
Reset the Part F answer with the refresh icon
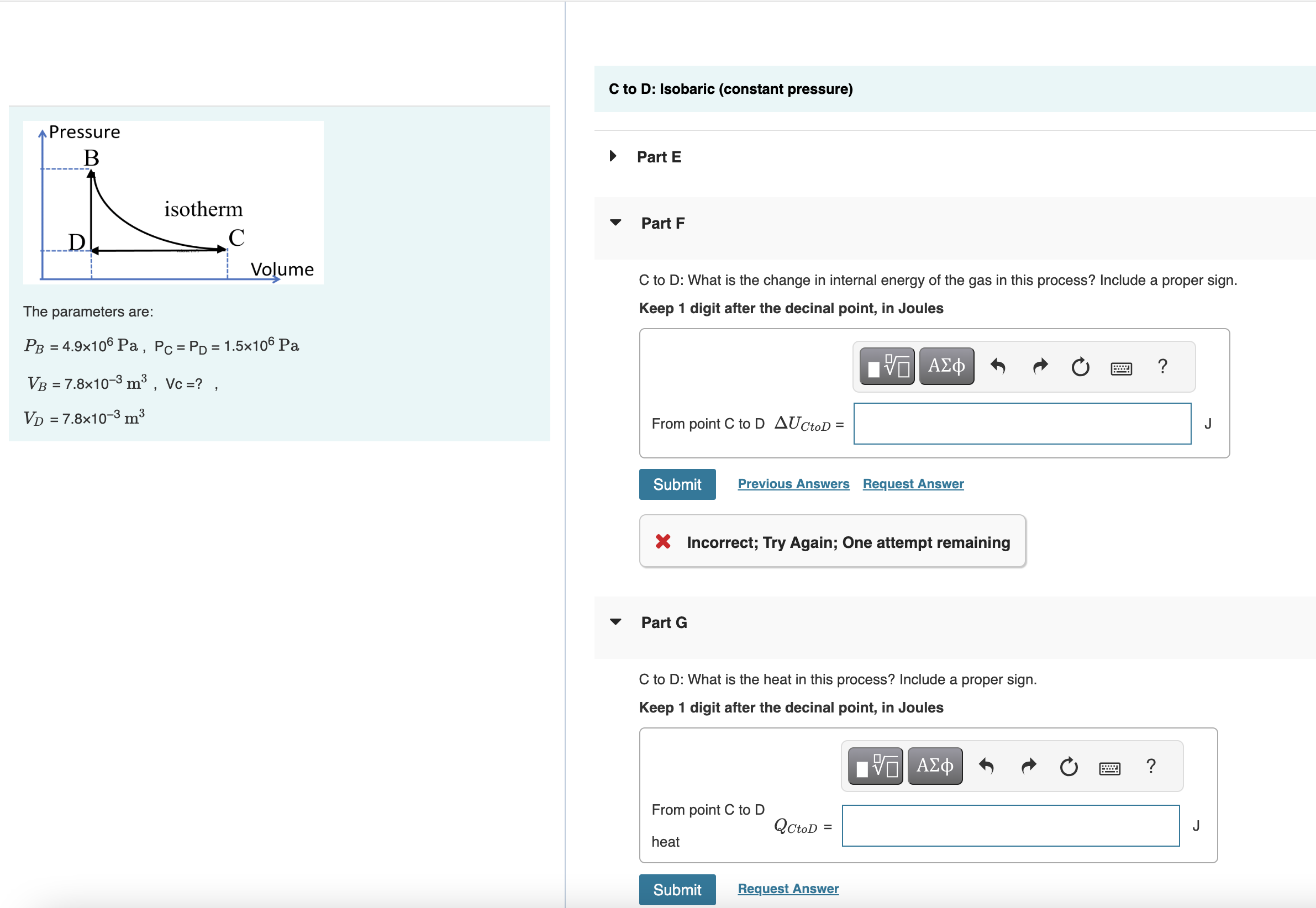coord(1080,366)
